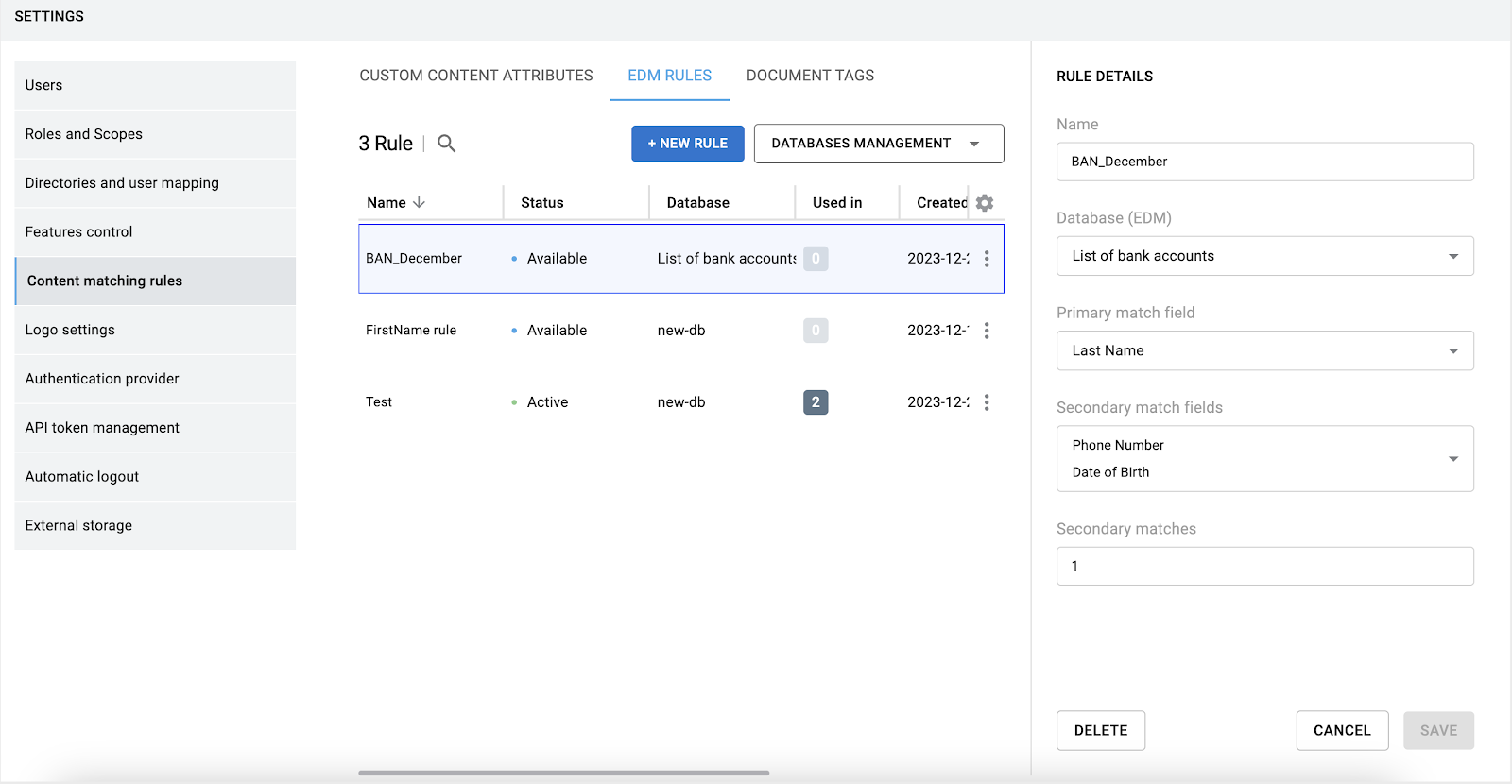Switch to the Document Tags tab
1512x784 pixels.
pos(810,76)
